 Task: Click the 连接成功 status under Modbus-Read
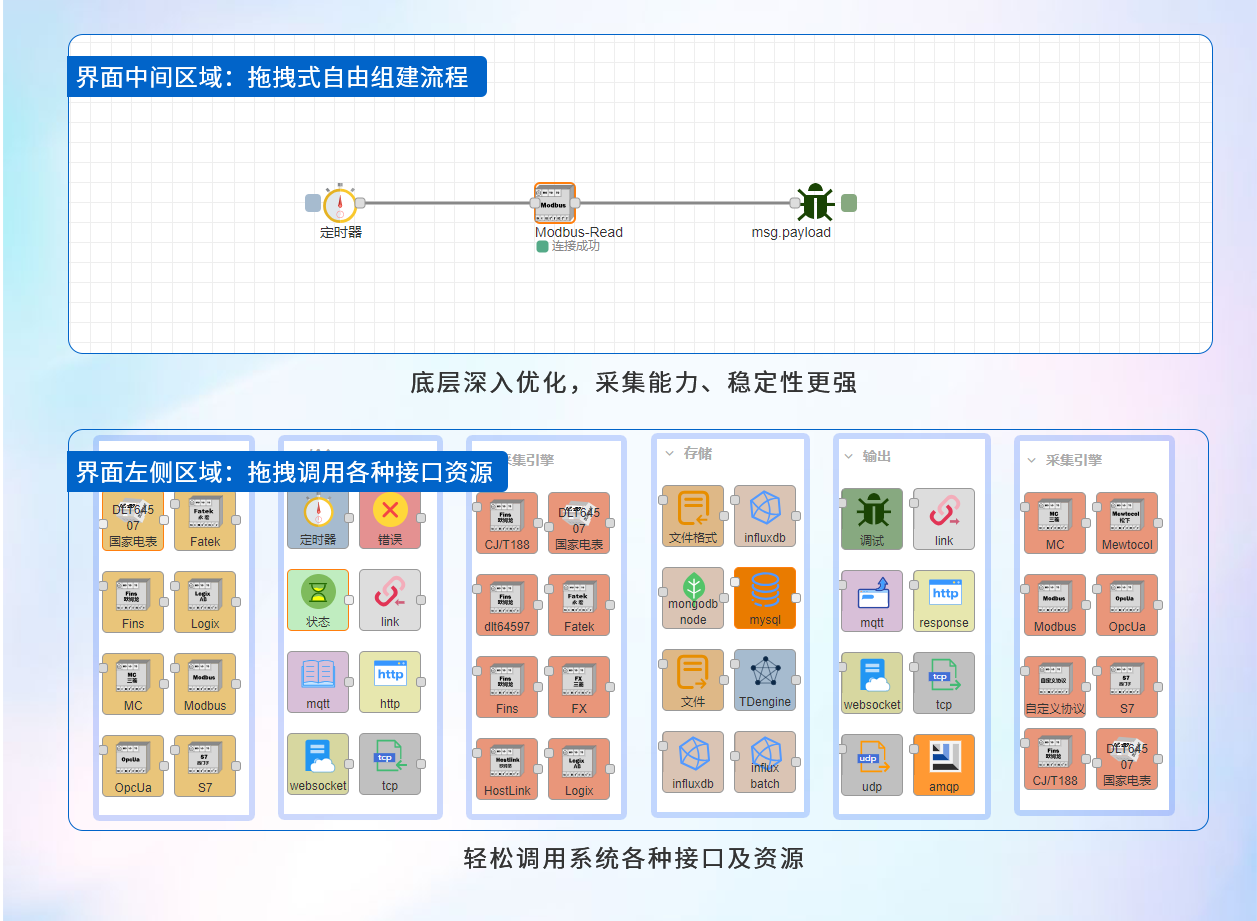point(568,246)
